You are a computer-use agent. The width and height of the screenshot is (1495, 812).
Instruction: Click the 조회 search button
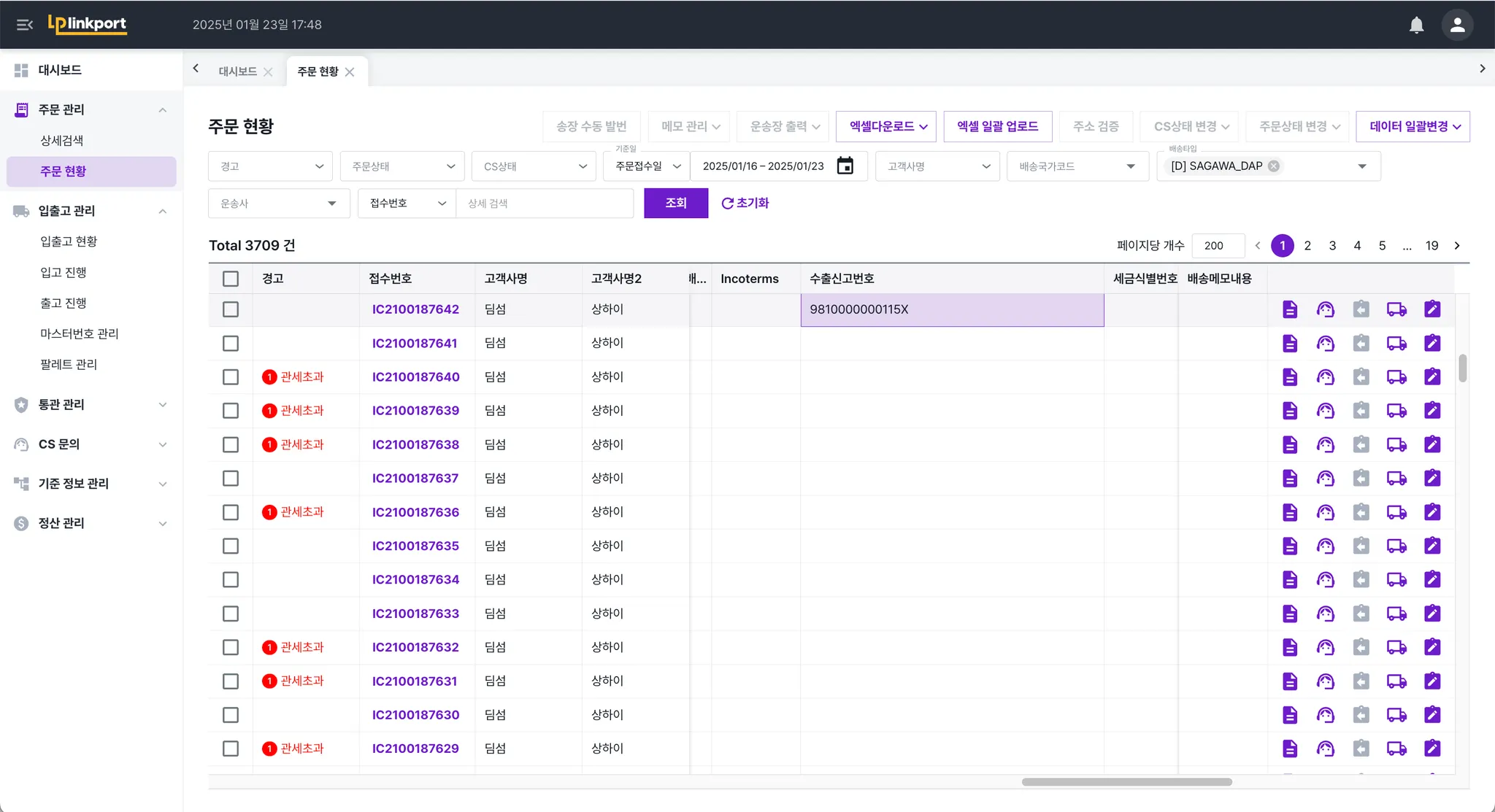tap(675, 204)
